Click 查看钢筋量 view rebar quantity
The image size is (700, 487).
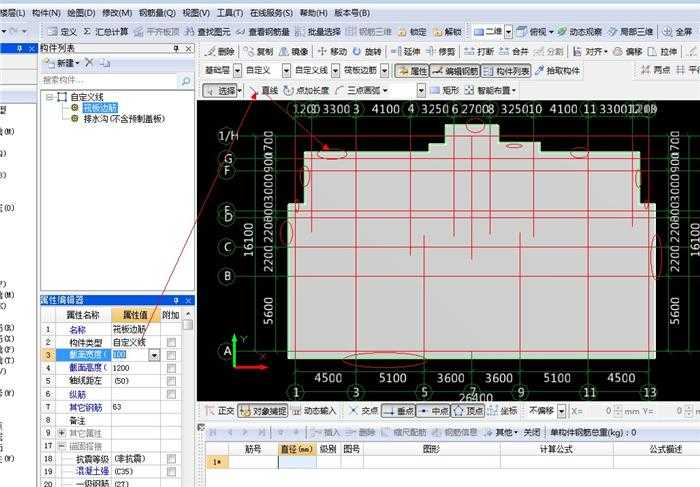pyautogui.click(x=263, y=32)
